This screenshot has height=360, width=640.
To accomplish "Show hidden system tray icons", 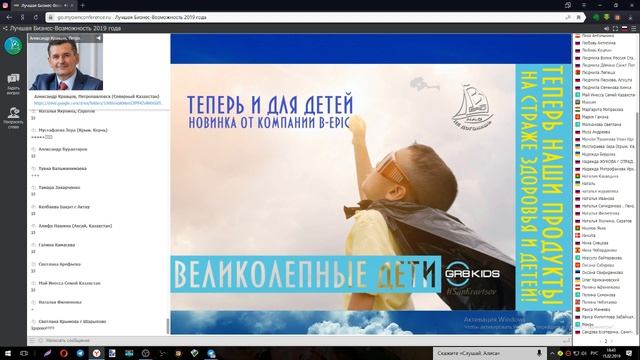I will click(552, 353).
